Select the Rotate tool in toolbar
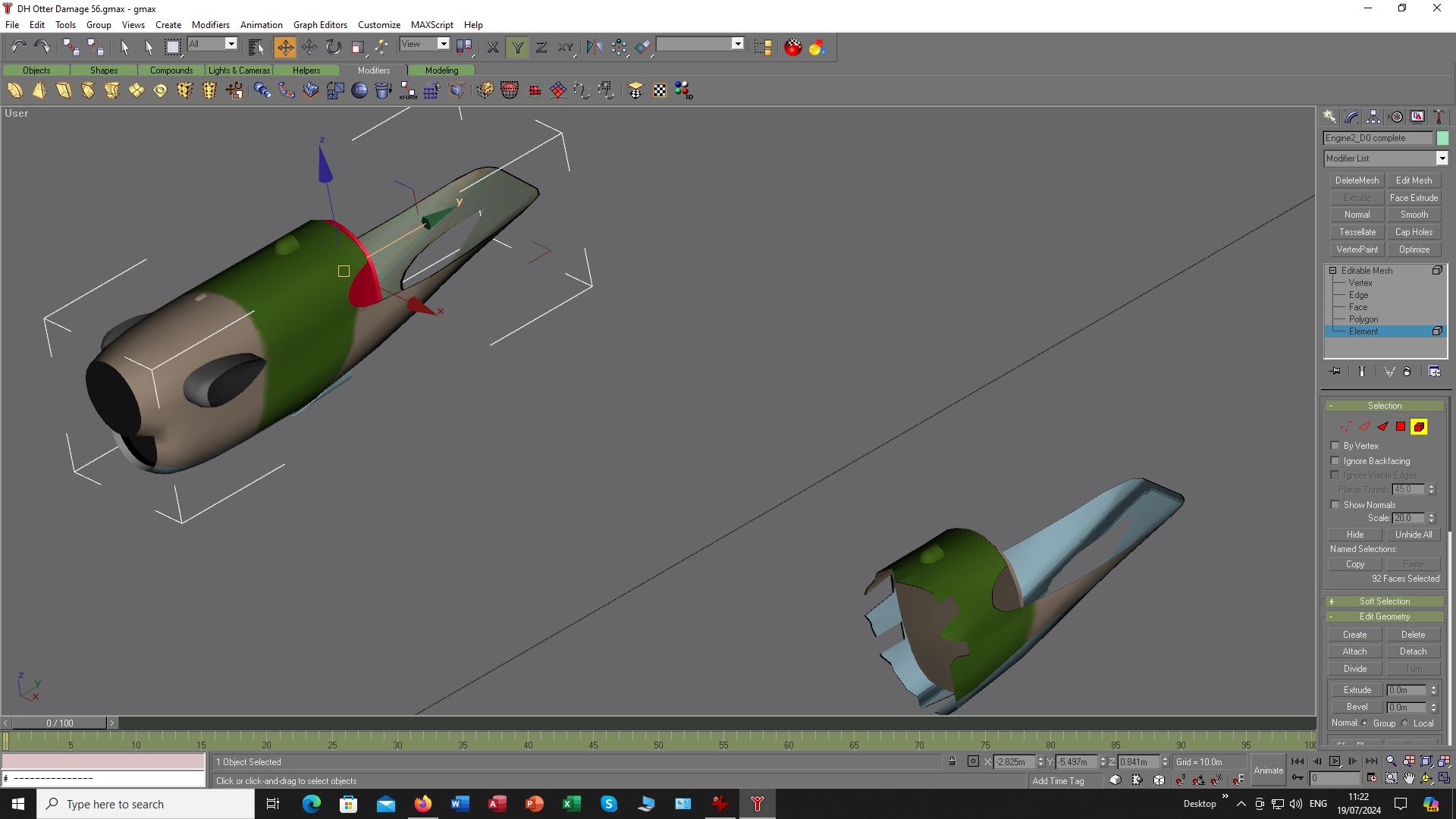The height and width of the screenshot is (819, 1456). point(334,47)
